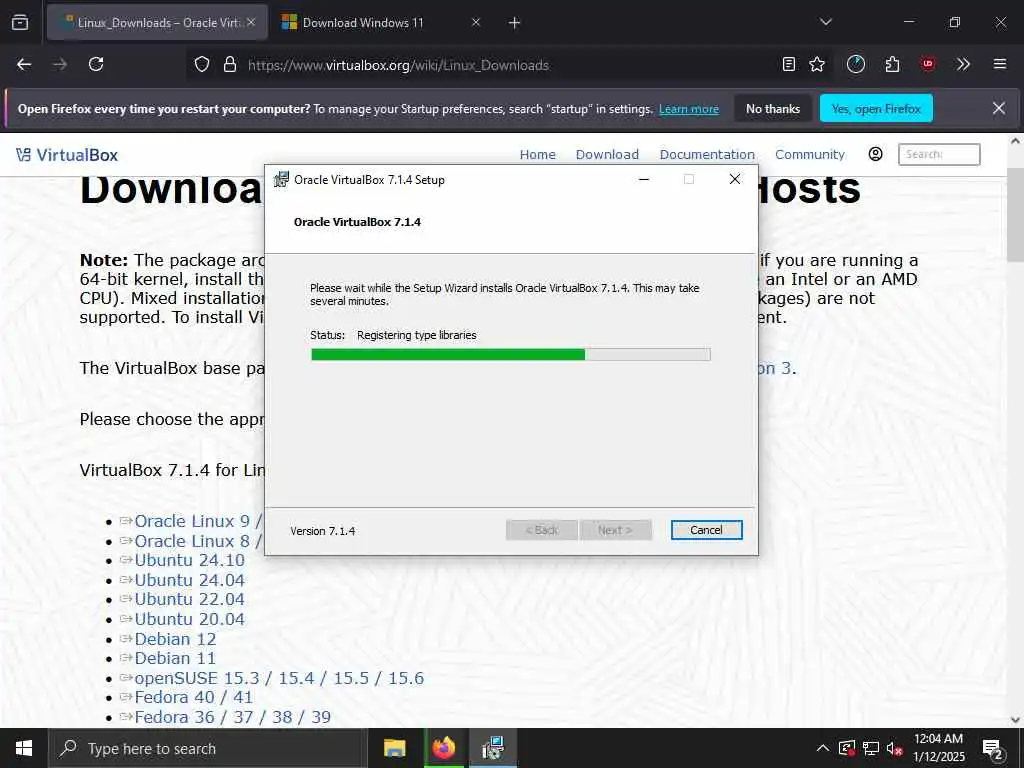Click Yes, open Firefox button
The height and width of the screenshot is (768, 1024).
coord(876,108)
